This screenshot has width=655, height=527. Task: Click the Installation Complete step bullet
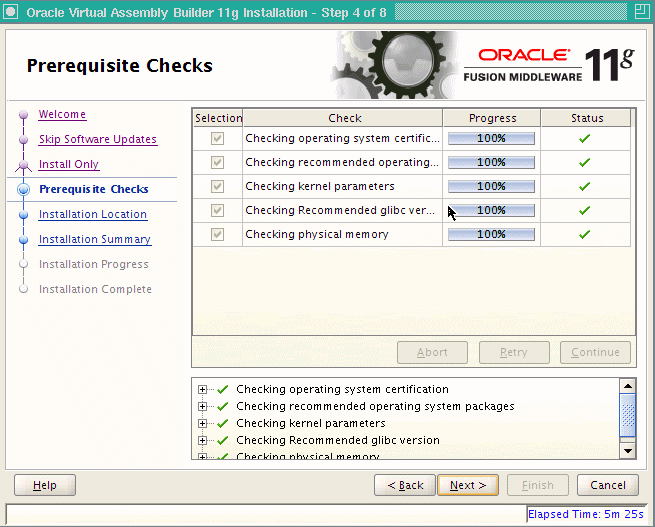[23, 289]
